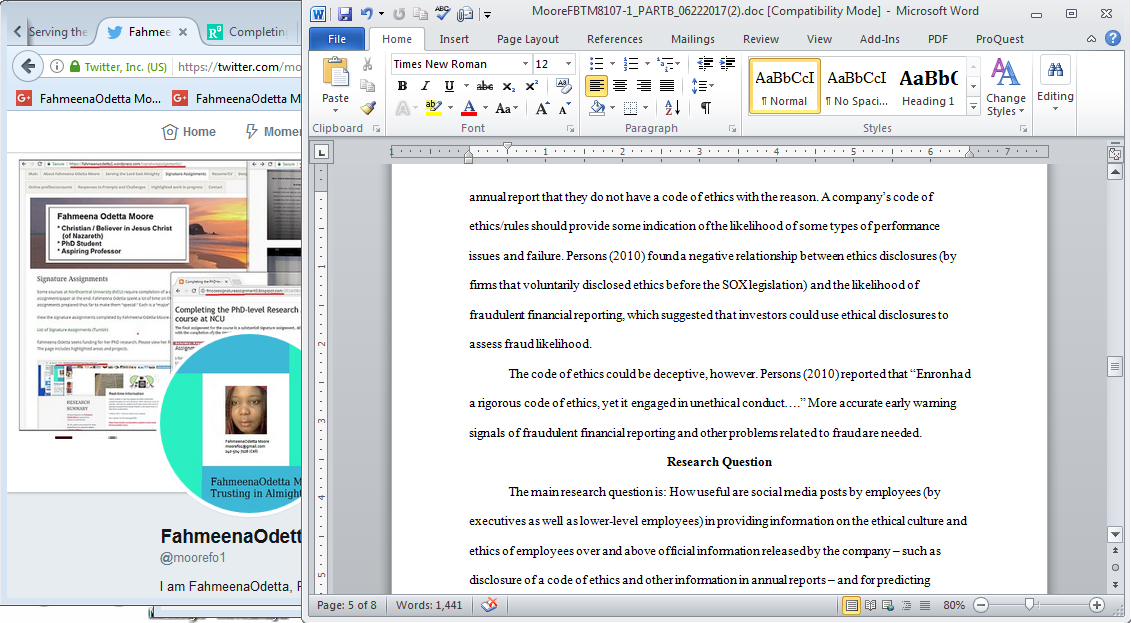Viewport: 1131px width, 623px height.
Task: Toggle Print Layout view in status bar
Action: [x=852, y=605]
